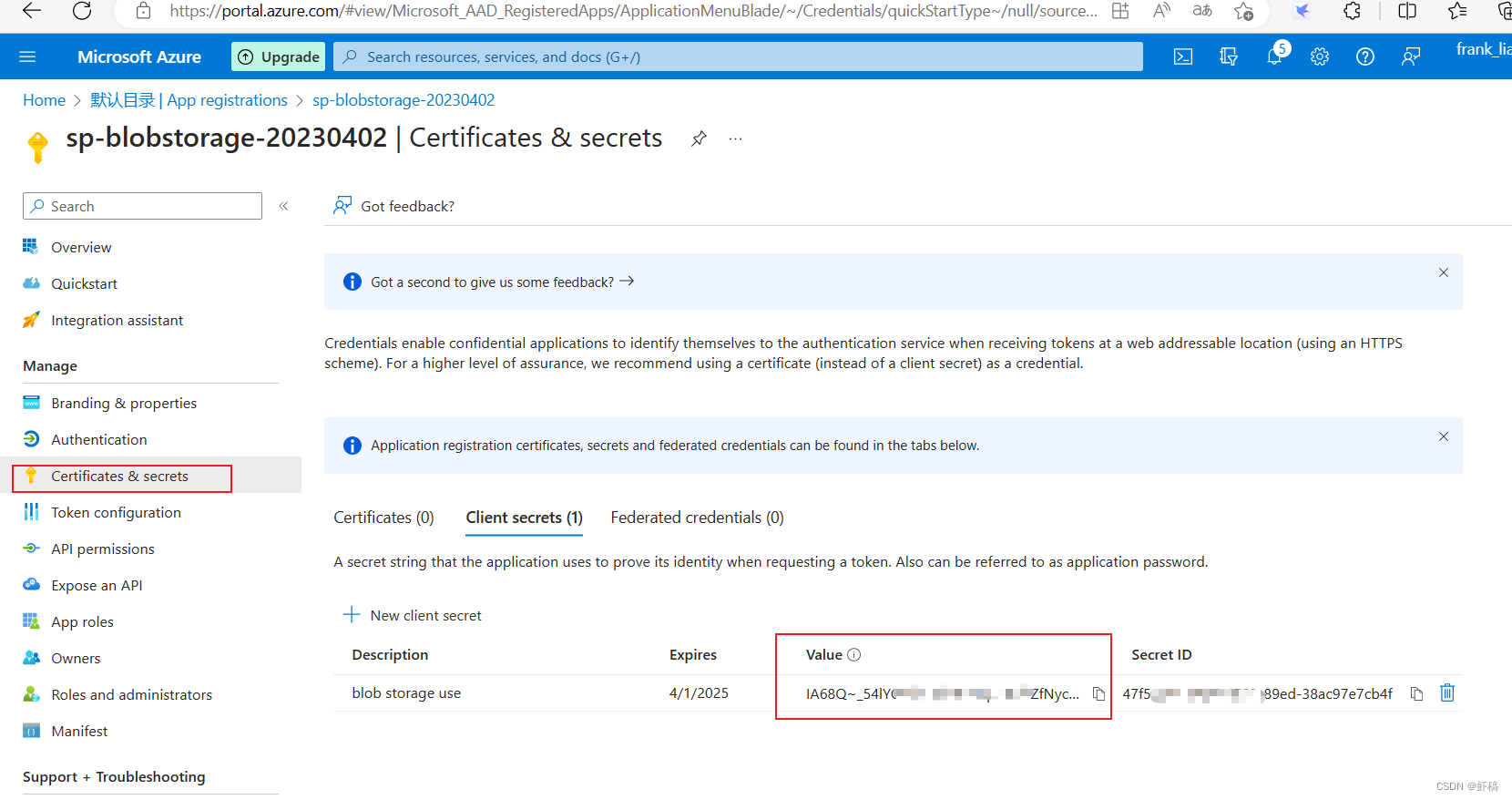Switch to the Certificates (0) tab
Viewport: 1512px width, 800px height.
pos(383,518)
